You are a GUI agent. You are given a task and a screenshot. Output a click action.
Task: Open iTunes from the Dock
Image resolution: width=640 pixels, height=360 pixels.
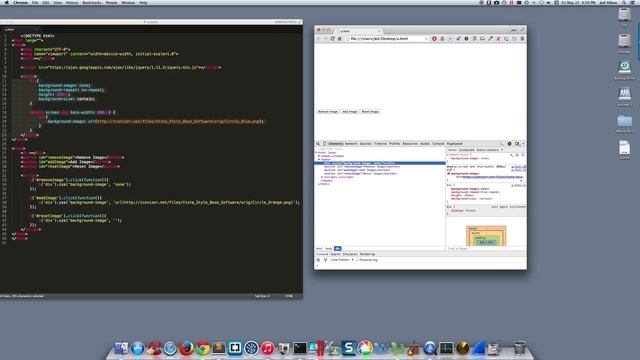(x=267, y=348)
